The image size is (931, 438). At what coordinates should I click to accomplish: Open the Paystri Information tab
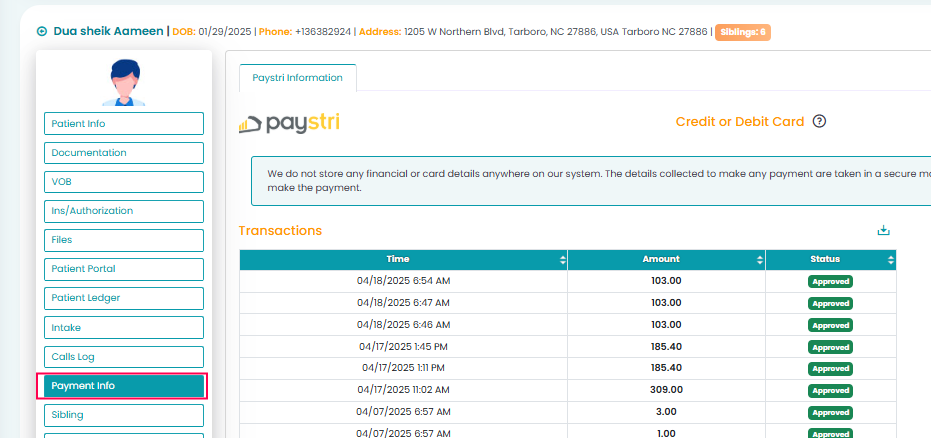click(297, 78)
